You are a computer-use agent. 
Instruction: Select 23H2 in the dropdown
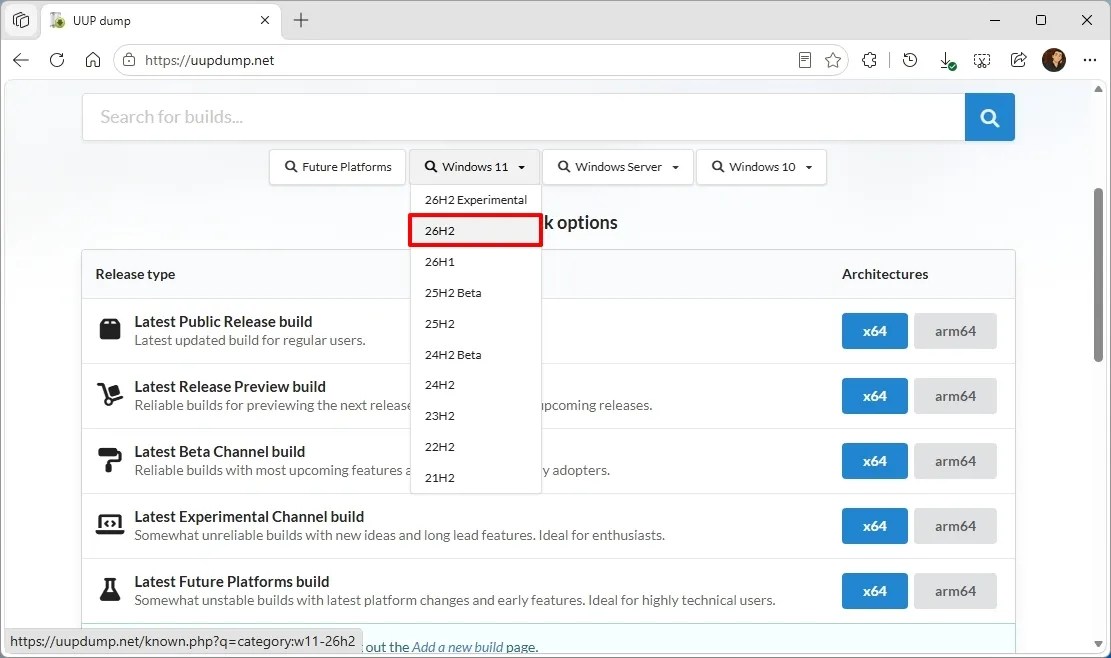point(475,416)
